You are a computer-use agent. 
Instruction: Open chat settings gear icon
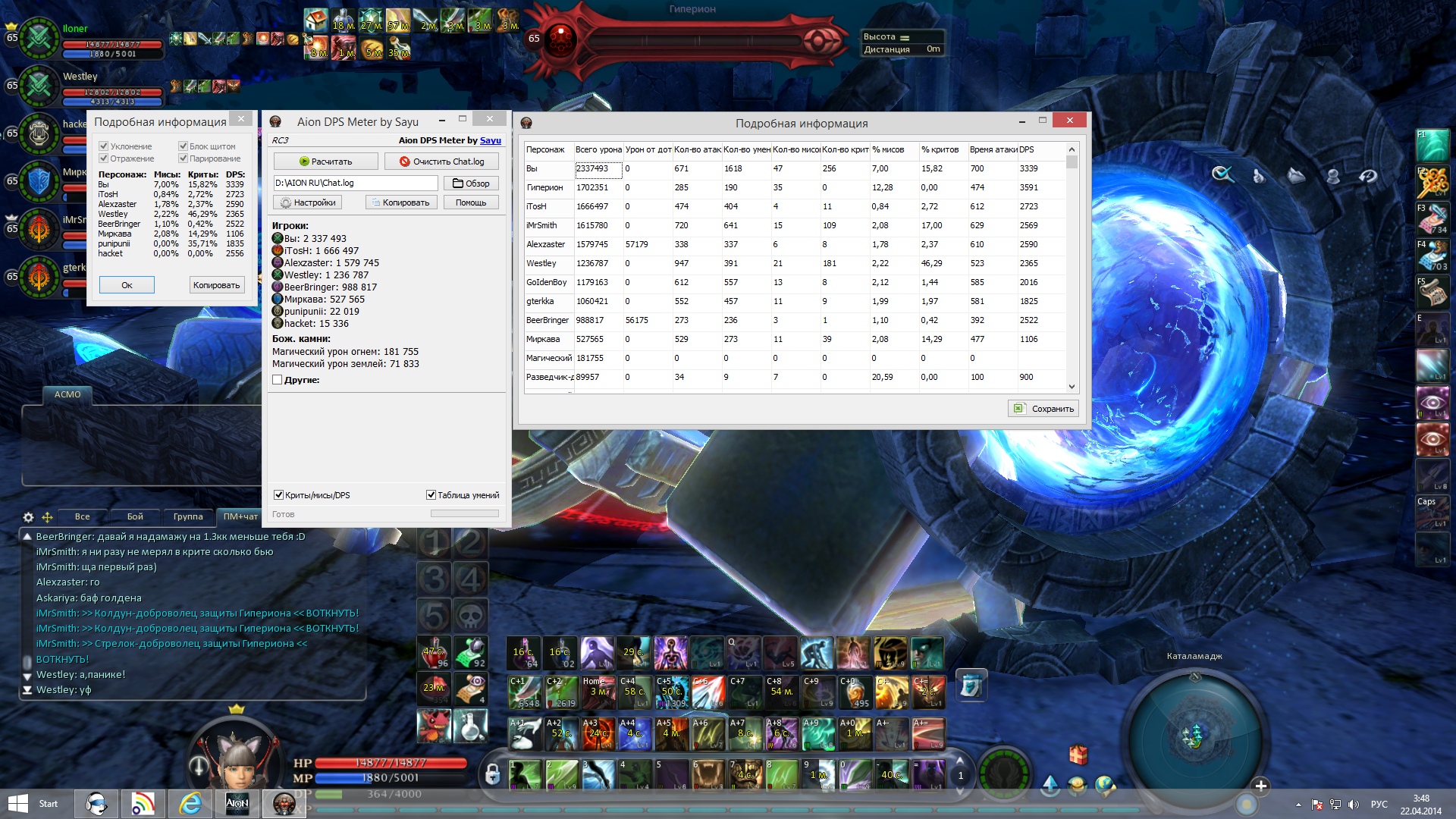click(x=28, y=517)
